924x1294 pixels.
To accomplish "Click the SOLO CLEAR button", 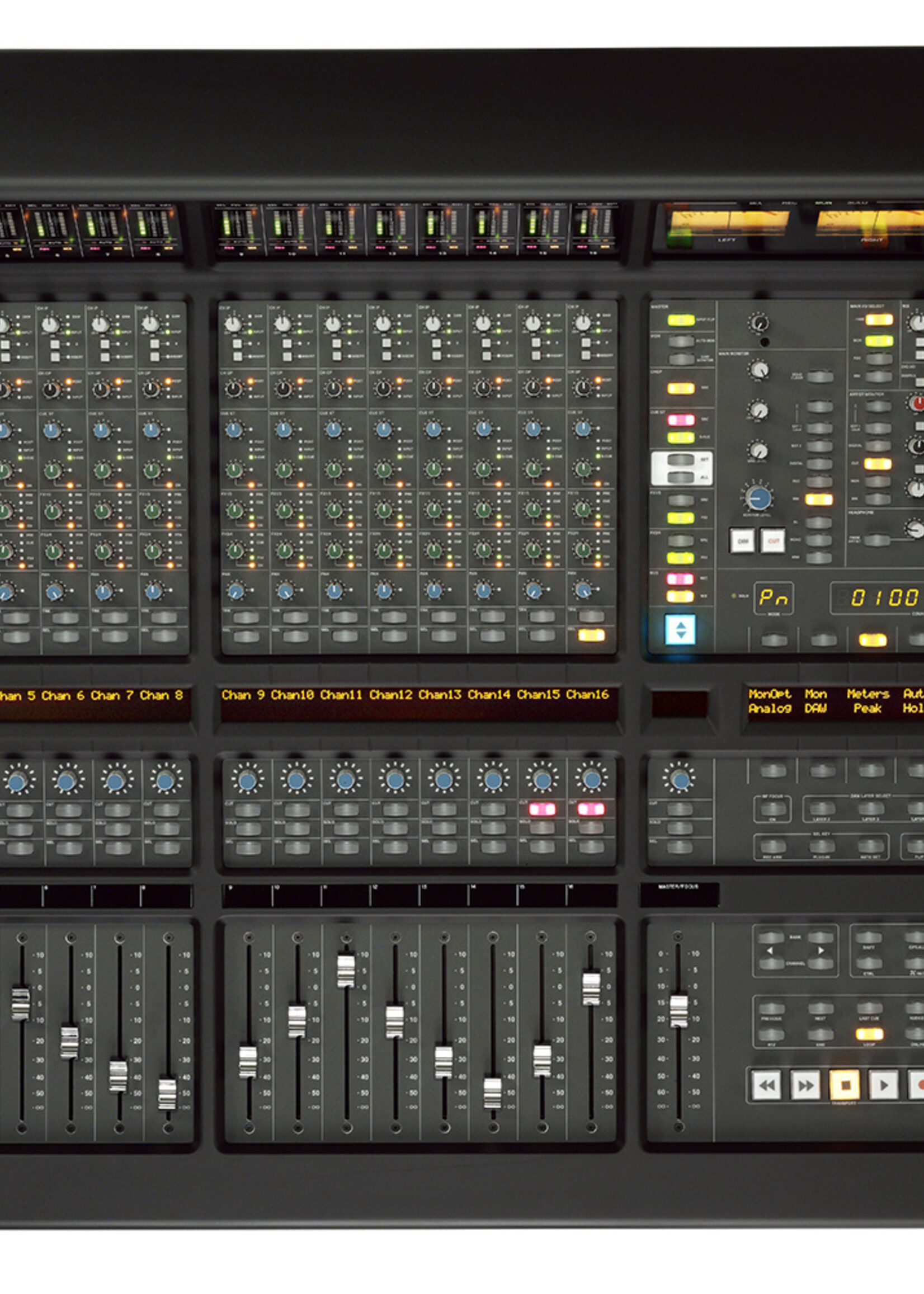I will coord(820,376).
